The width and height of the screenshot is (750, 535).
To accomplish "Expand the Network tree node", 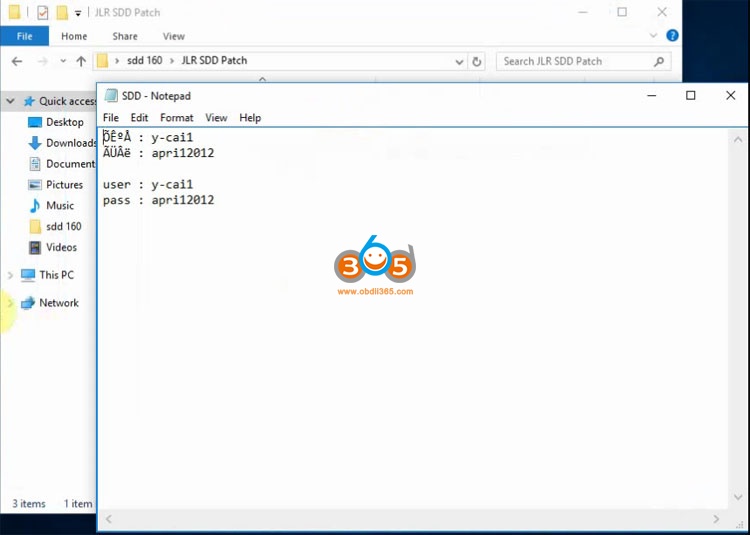I will 10,303.
